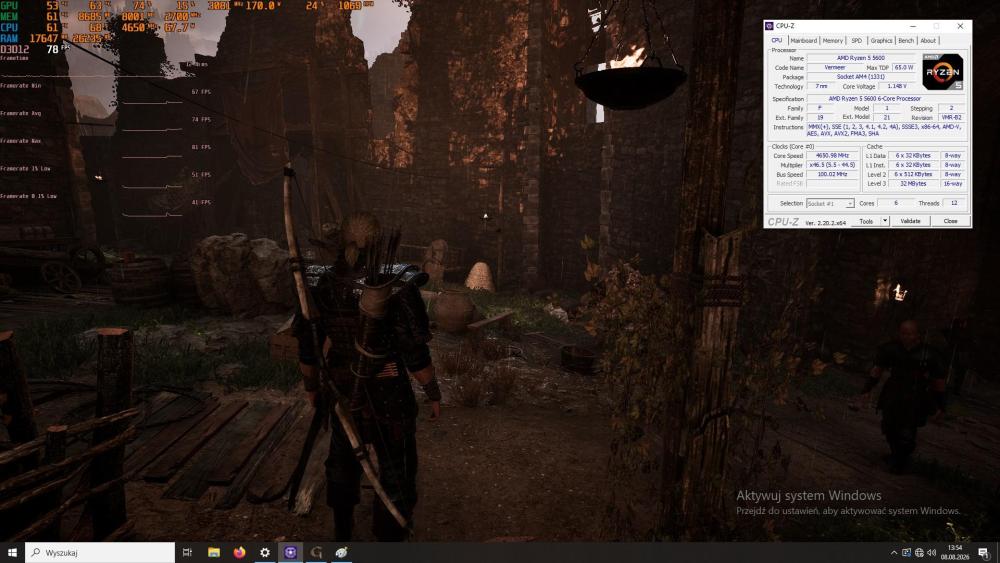The width and height of the screenshot is (1000, 563).
Task: Minimize the CPU-Z window
Action: coord(913,26)
